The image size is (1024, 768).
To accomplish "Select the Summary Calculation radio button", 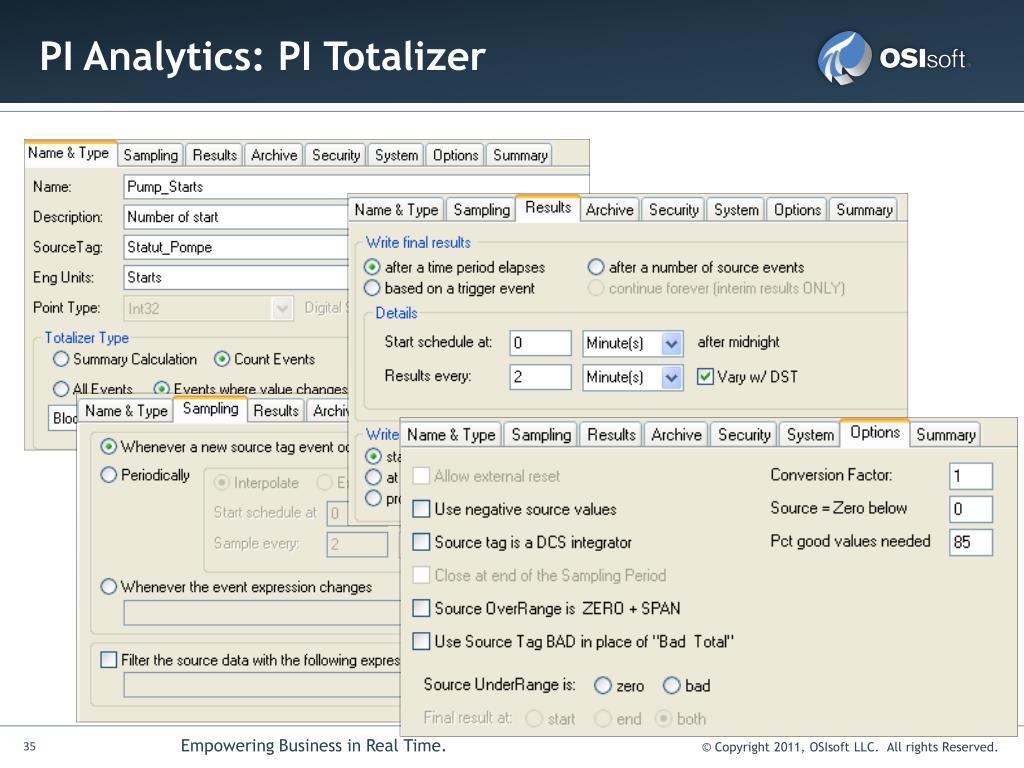I will pyautogui.click(x=61, y=359).
